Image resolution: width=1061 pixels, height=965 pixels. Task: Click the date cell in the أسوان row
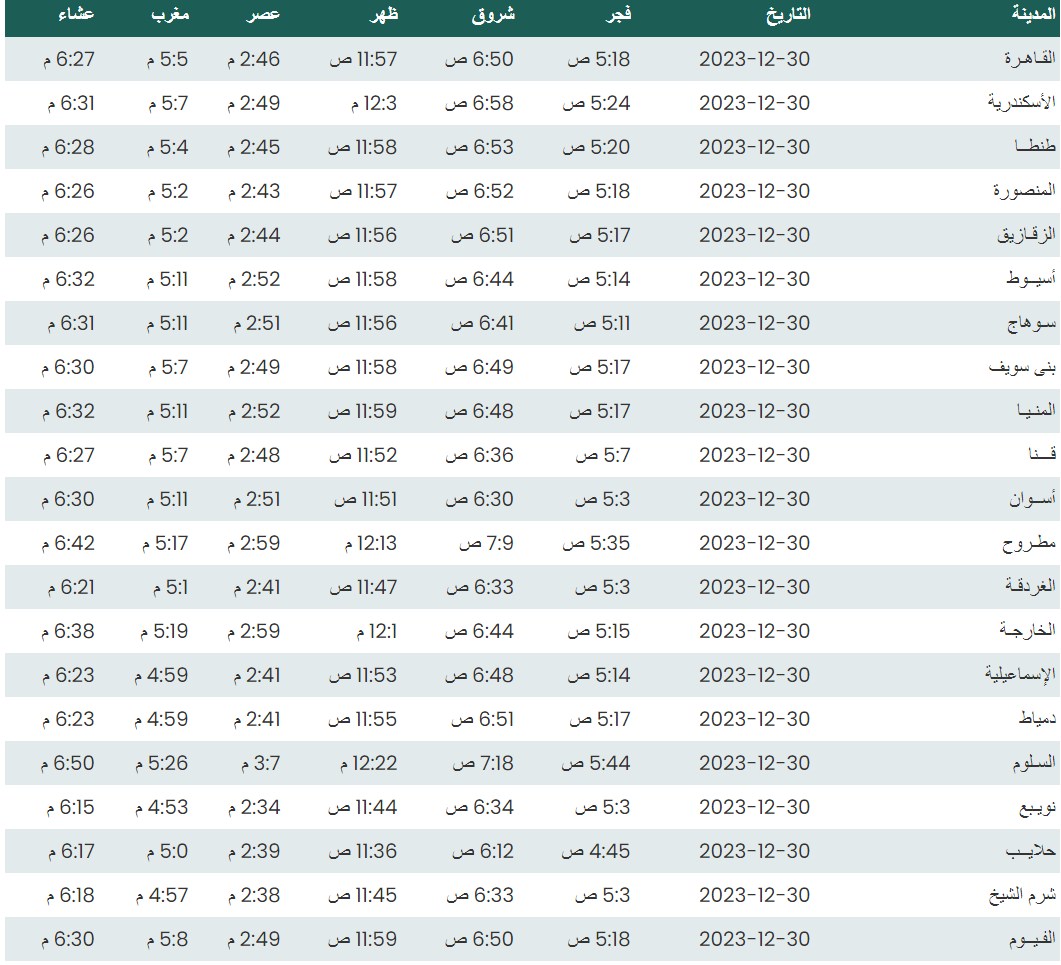click(x=754, y=499)
